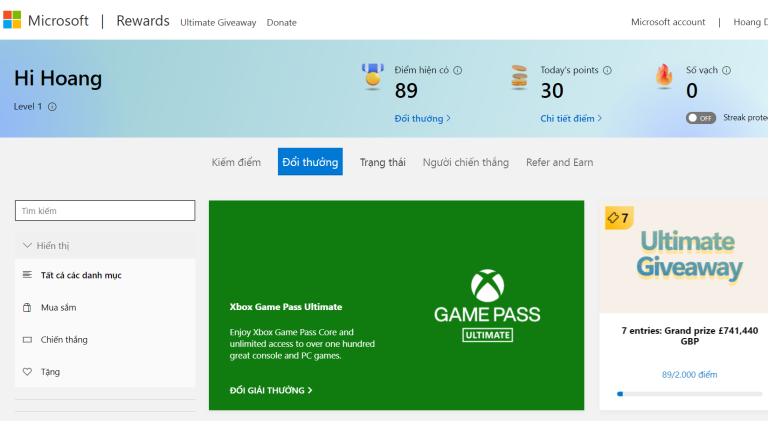The image size is (768, 421).
Task: Toggle the Streak protection OFF switch
Action: pos(700,118)
